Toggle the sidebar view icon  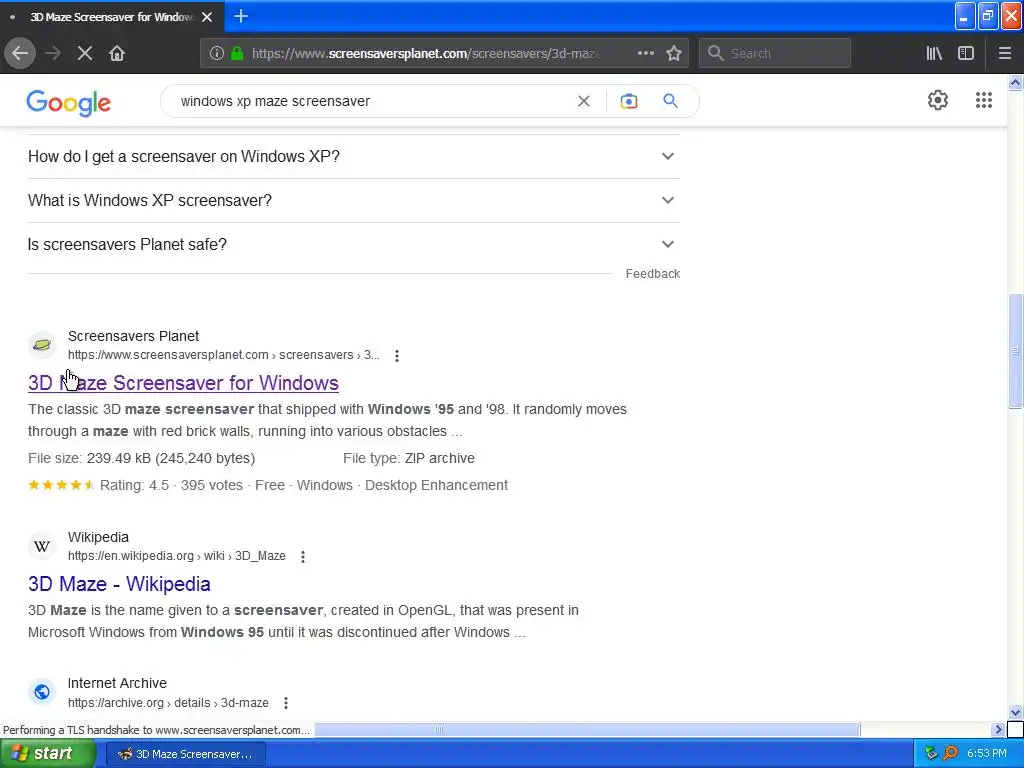point(966,53)
